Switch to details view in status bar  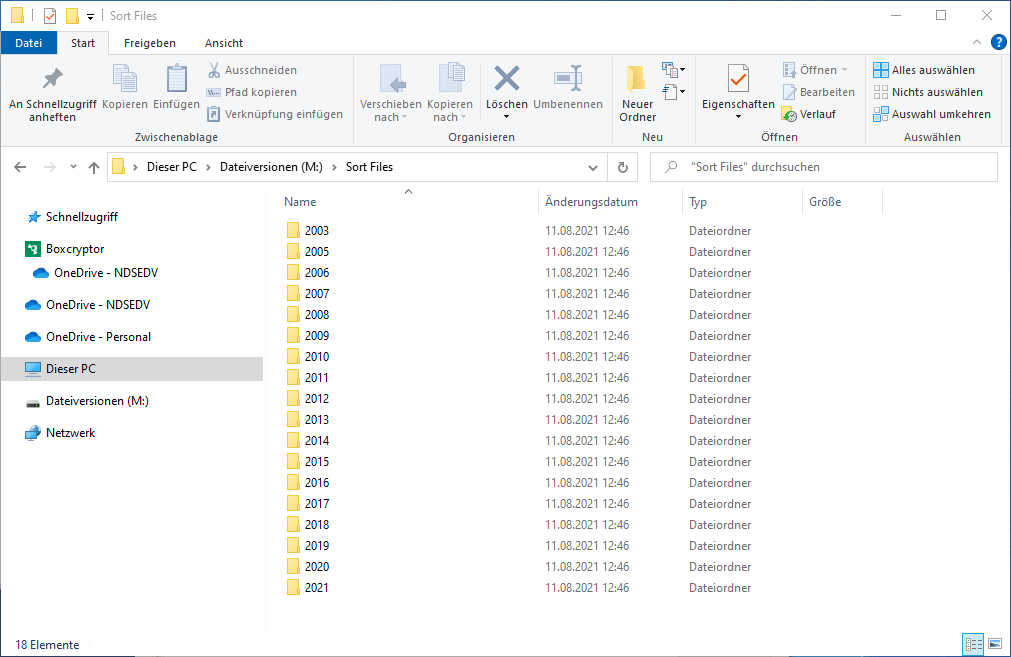(973, 644)
